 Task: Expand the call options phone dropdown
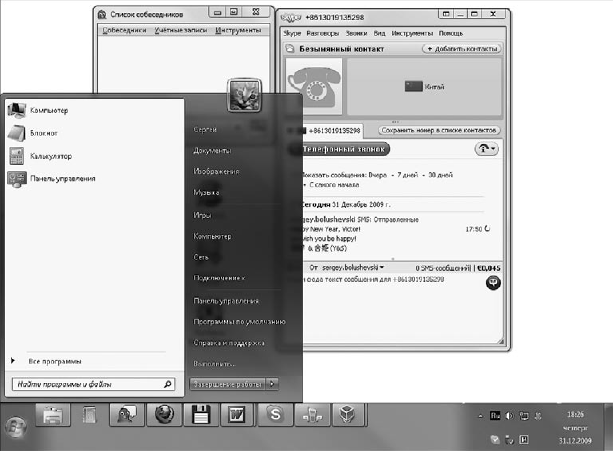pos(487,148)
